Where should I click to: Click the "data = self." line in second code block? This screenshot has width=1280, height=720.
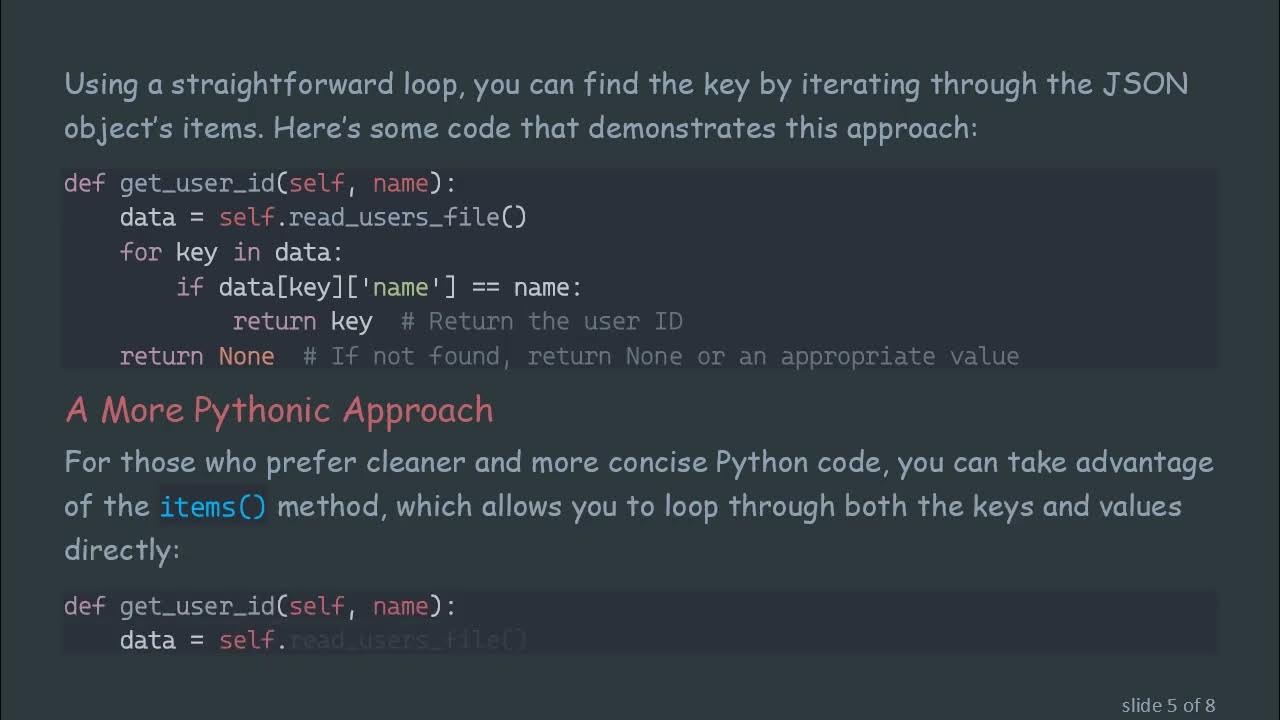203,640
